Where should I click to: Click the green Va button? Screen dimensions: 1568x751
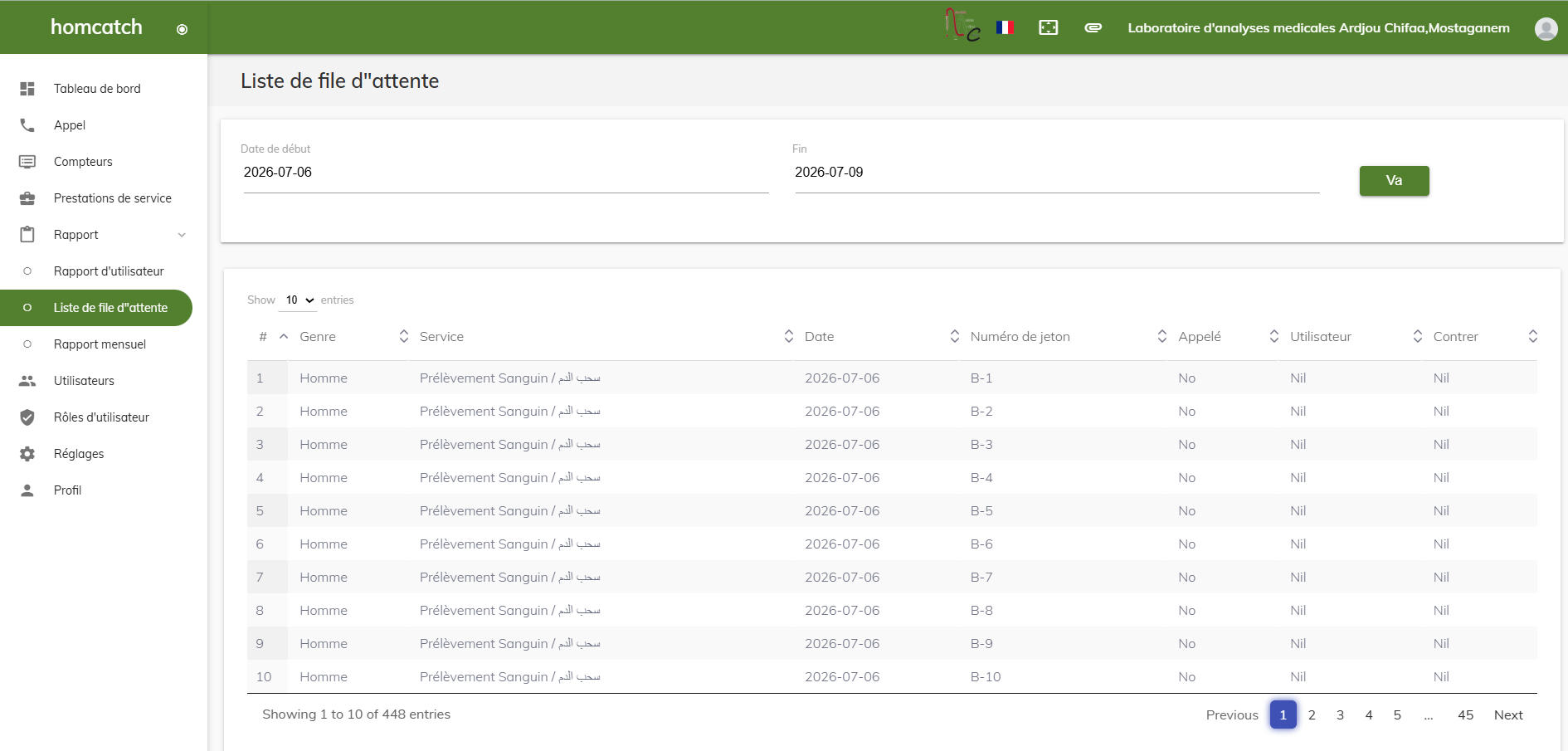click(1394, 181)
